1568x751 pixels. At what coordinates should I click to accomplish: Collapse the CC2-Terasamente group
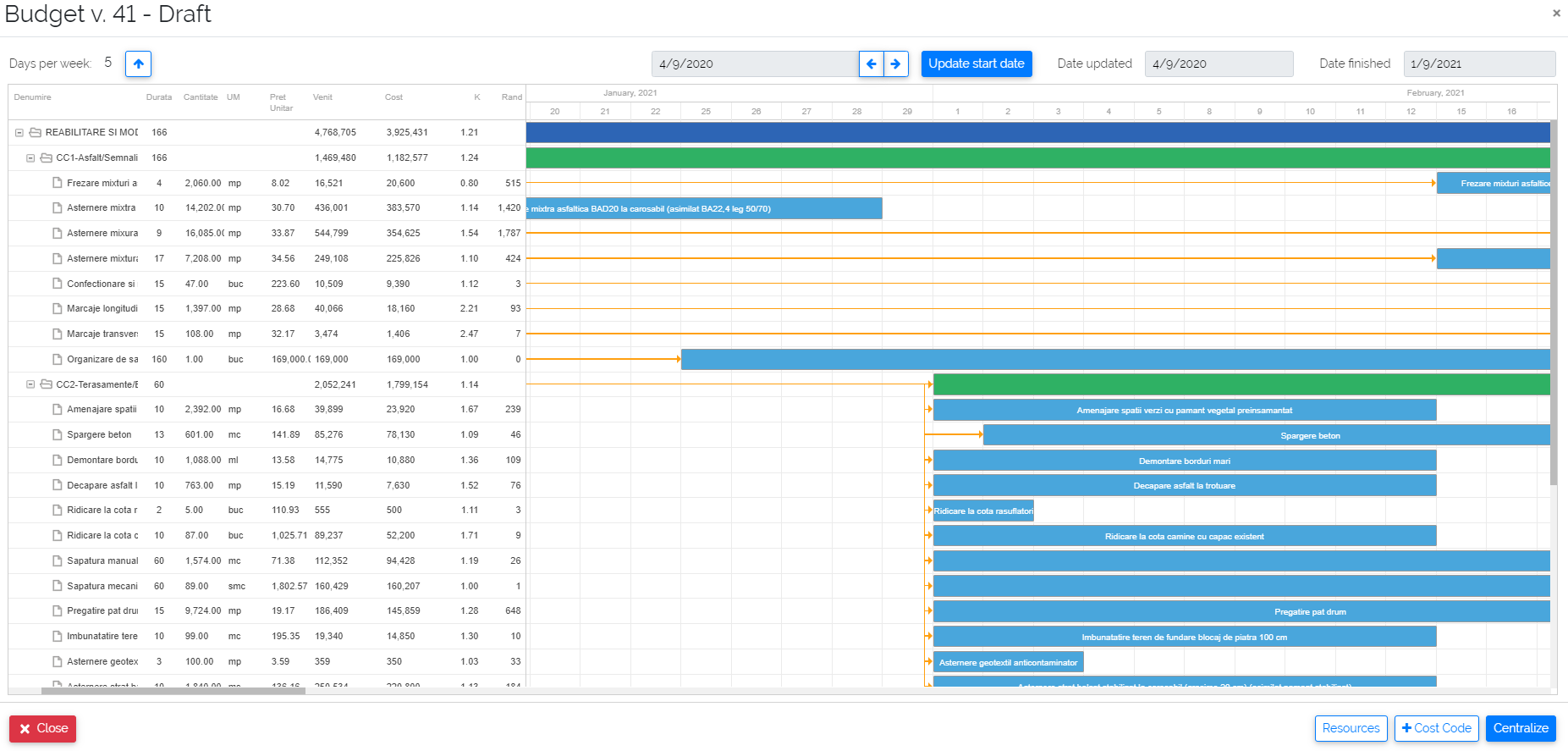click(x=30, y=384)
